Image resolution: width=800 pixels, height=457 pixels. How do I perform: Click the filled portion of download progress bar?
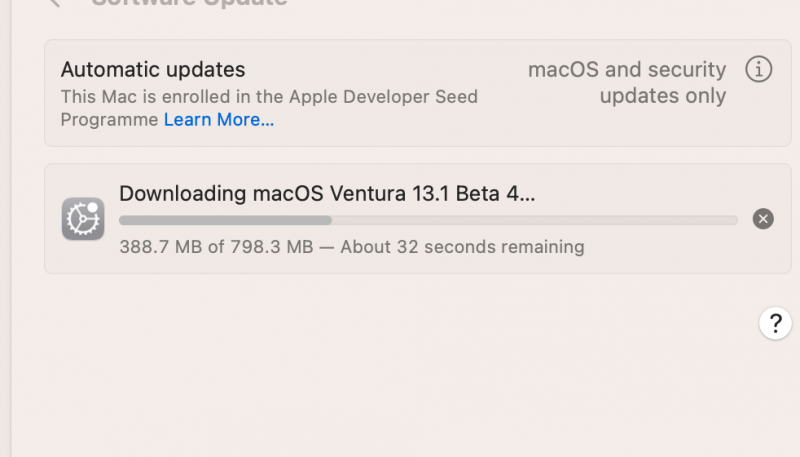click(225, 220)
